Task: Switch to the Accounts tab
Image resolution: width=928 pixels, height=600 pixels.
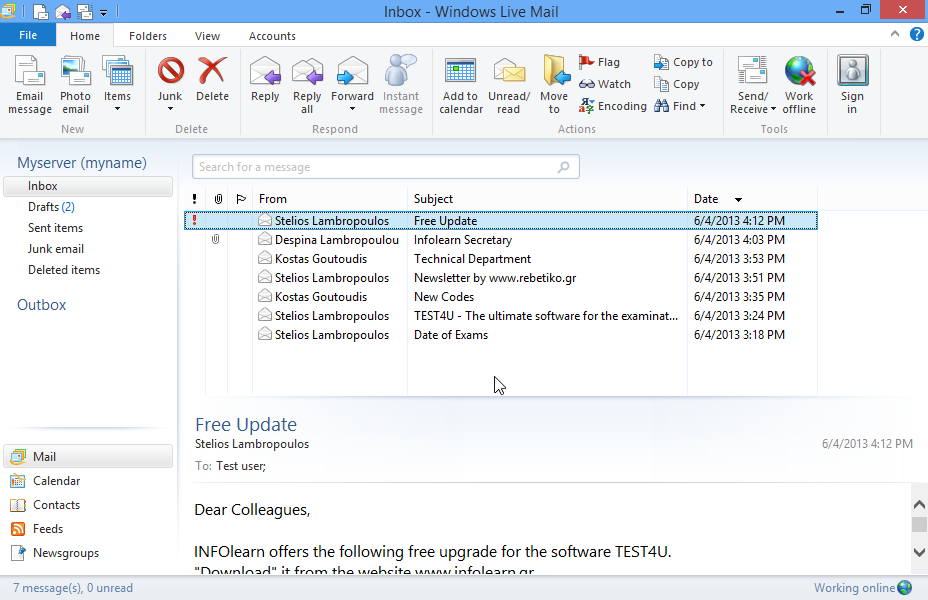Action: (272, 36)
